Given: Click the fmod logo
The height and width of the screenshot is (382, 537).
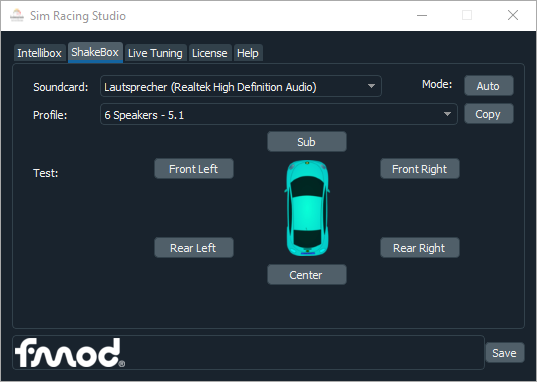Looking at the screenshot, I should point(70,353).
